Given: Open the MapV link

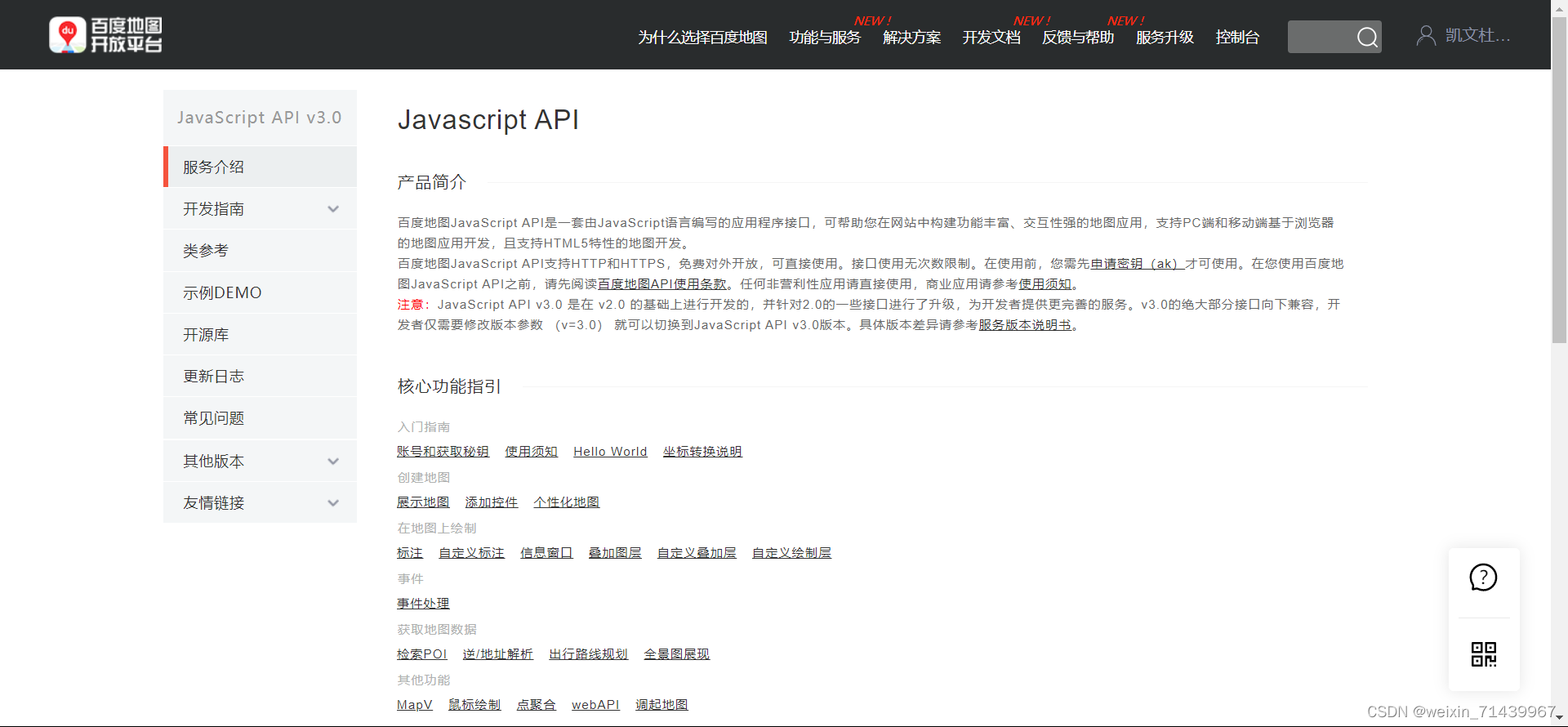Looking at the screenshot, I should [415, 705].
